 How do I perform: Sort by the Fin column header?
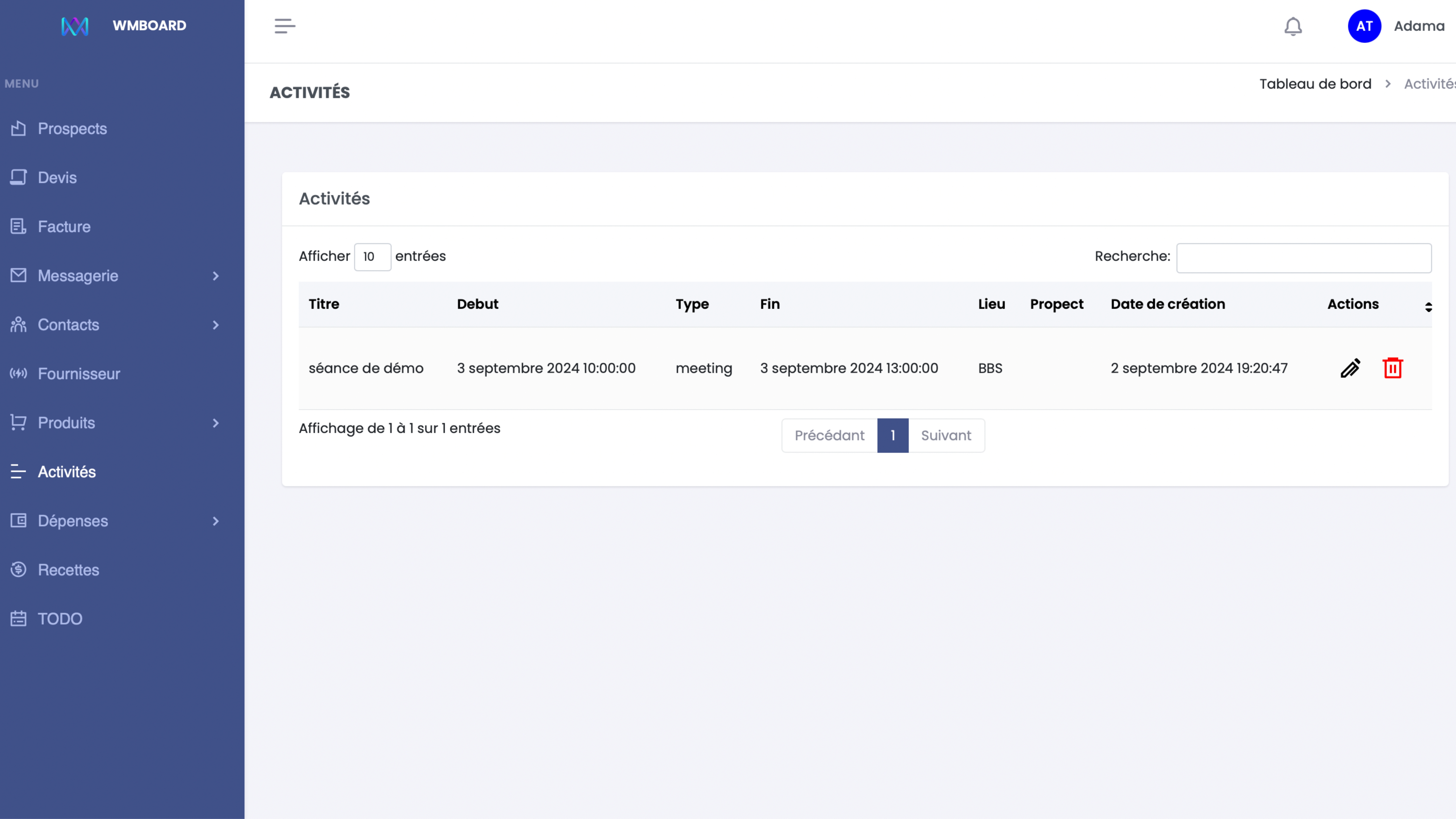coord(769,304)
